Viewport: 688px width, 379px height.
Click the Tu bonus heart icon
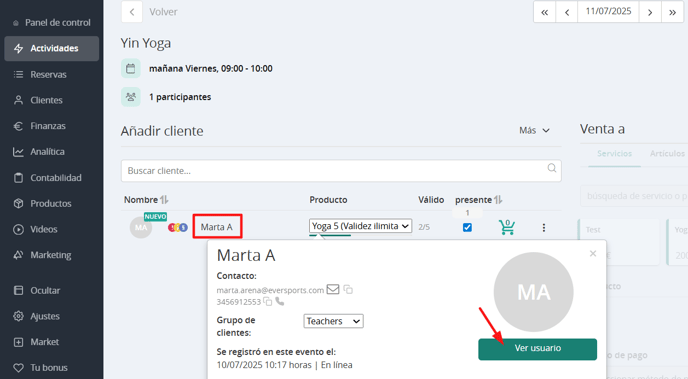click(18, 368)
